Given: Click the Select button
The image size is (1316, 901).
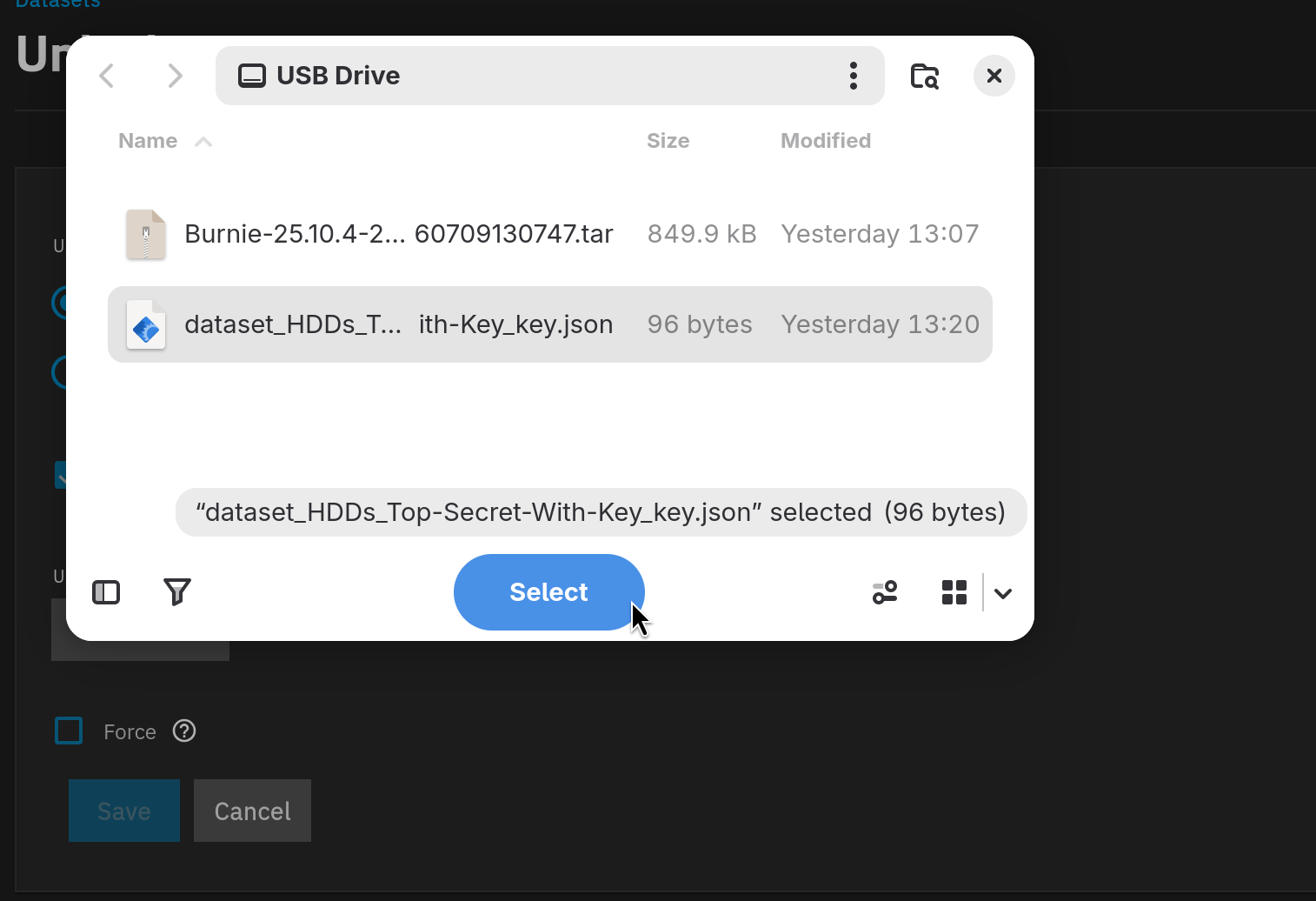Looking at the screenshot, I should [x=549, y=592].
